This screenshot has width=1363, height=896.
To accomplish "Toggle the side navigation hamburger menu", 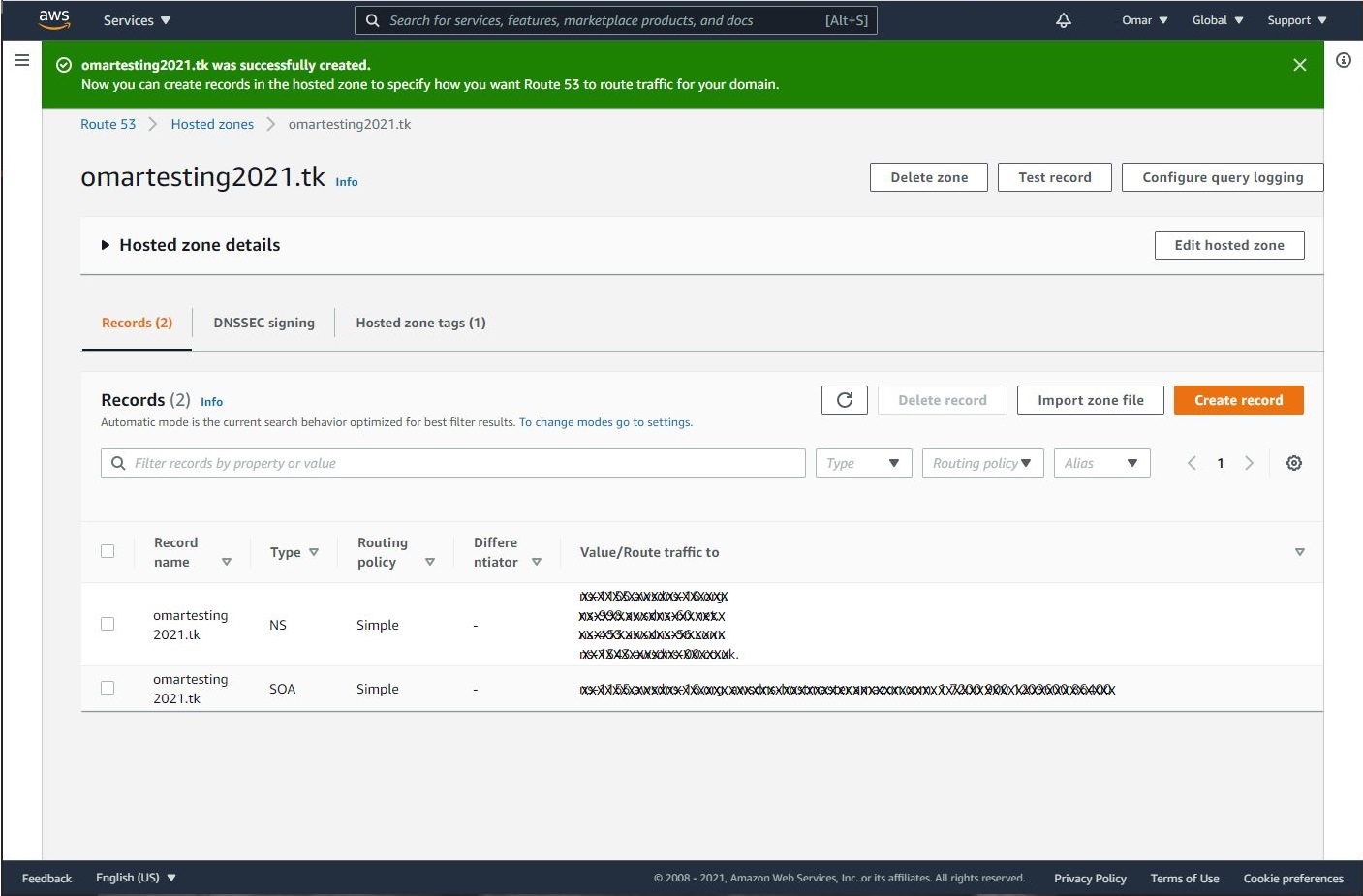I will pos(22,60).
